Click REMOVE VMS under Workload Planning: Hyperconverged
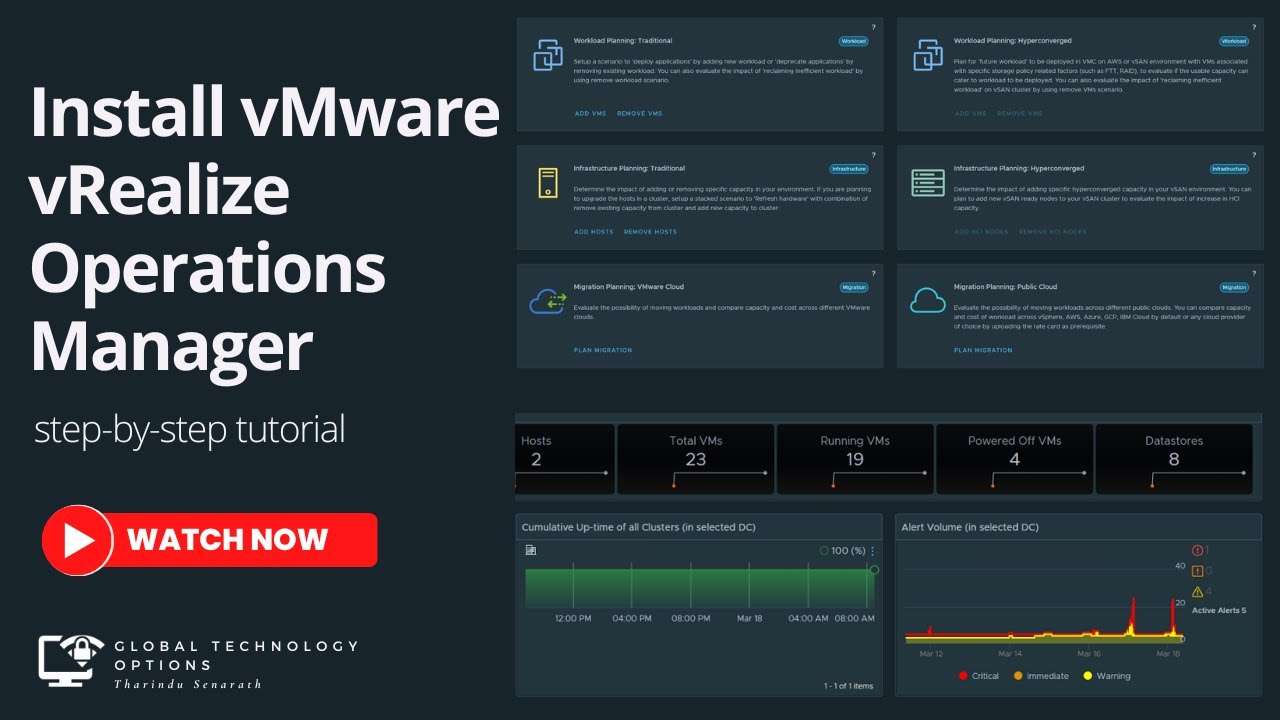 click(1019, 114)
